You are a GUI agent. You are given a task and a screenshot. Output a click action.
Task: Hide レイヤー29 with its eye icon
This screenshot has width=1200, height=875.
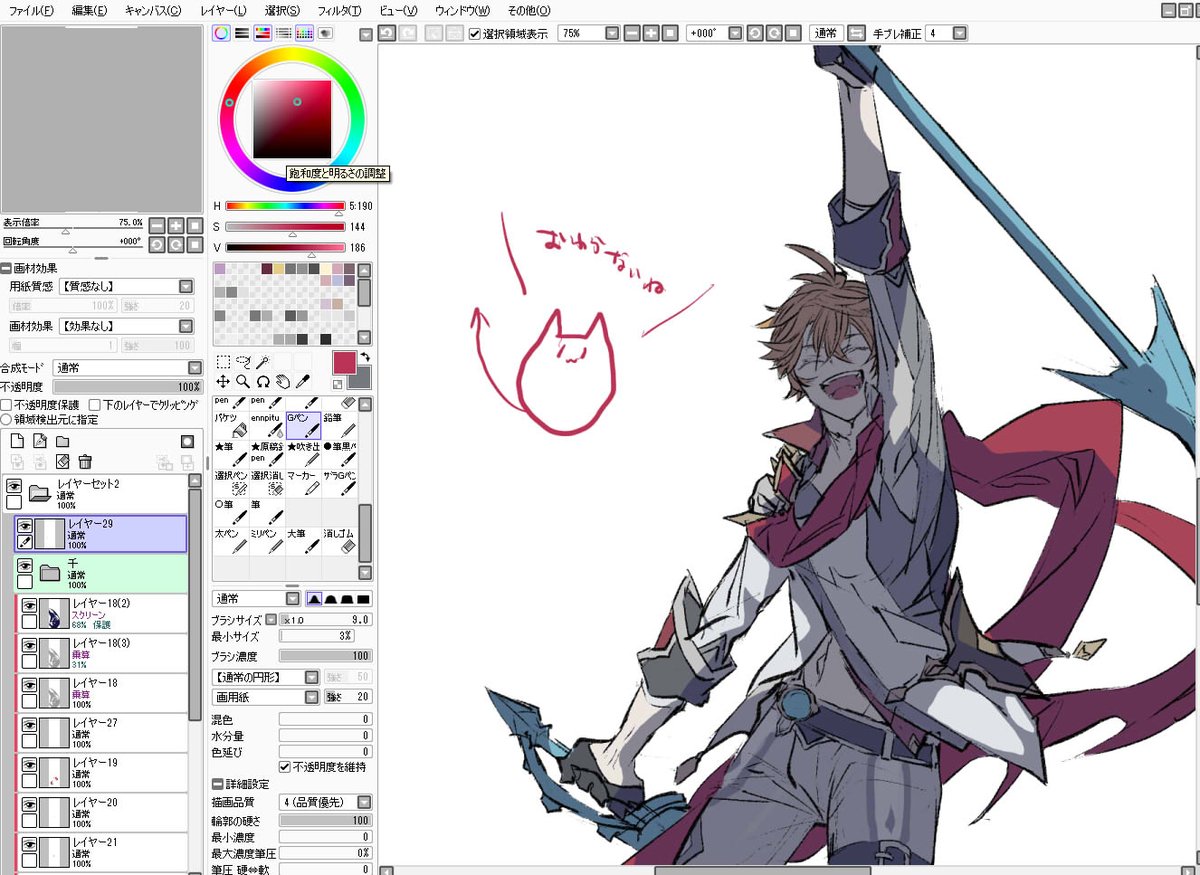26,526
